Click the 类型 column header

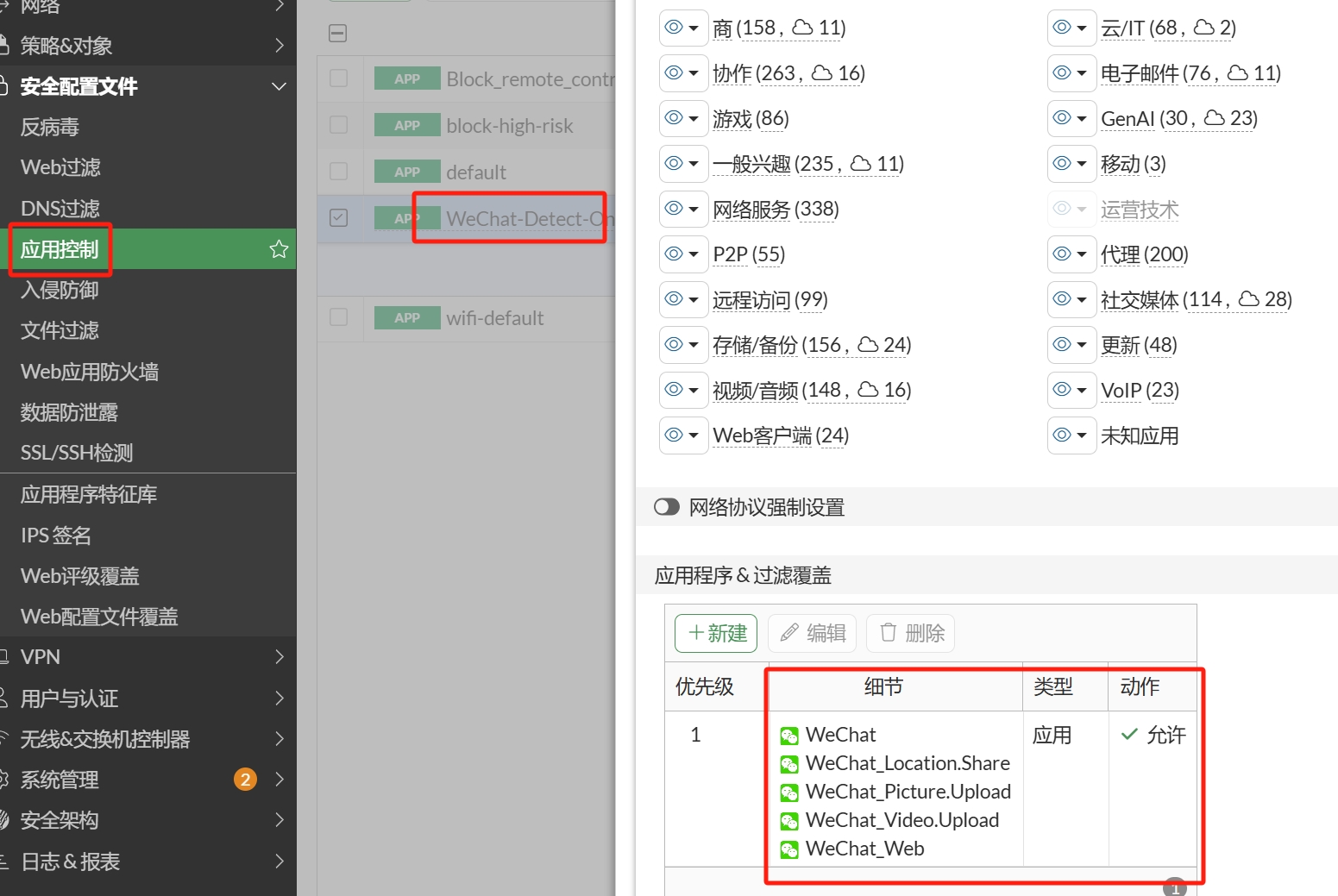point(1053,686)
